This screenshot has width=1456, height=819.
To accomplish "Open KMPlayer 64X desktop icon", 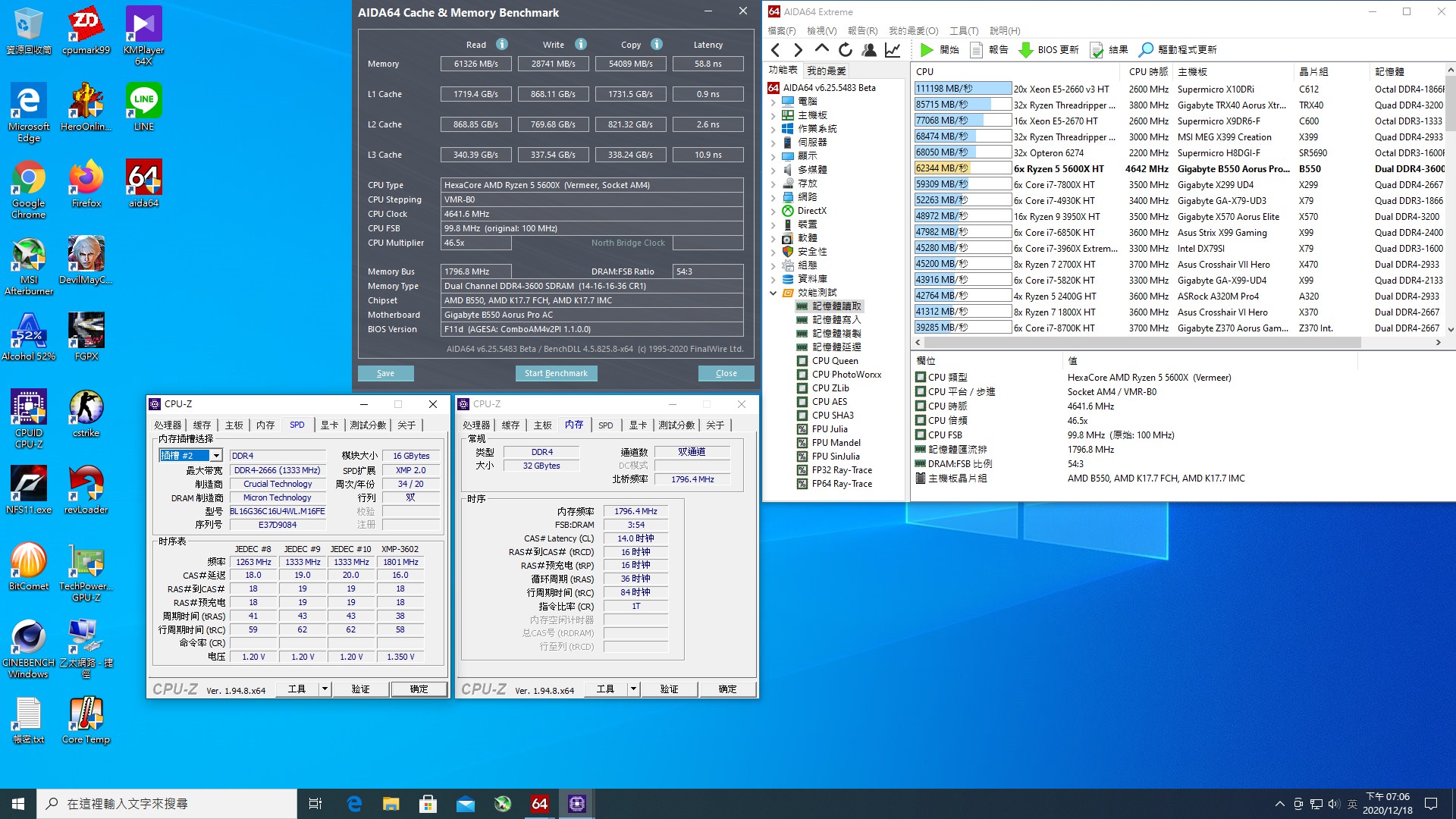I will (143, 36).
